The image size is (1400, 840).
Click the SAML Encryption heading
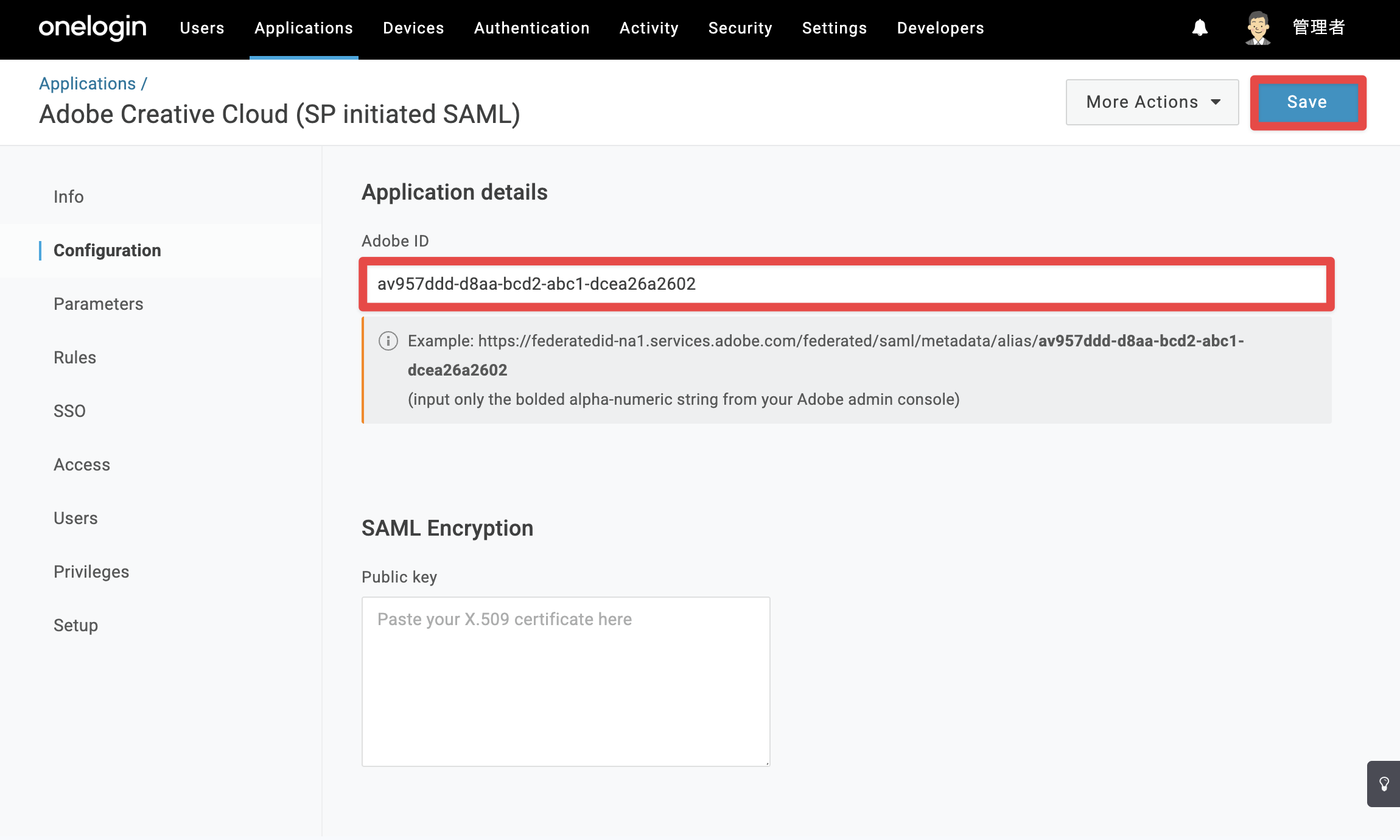(447, 528)
